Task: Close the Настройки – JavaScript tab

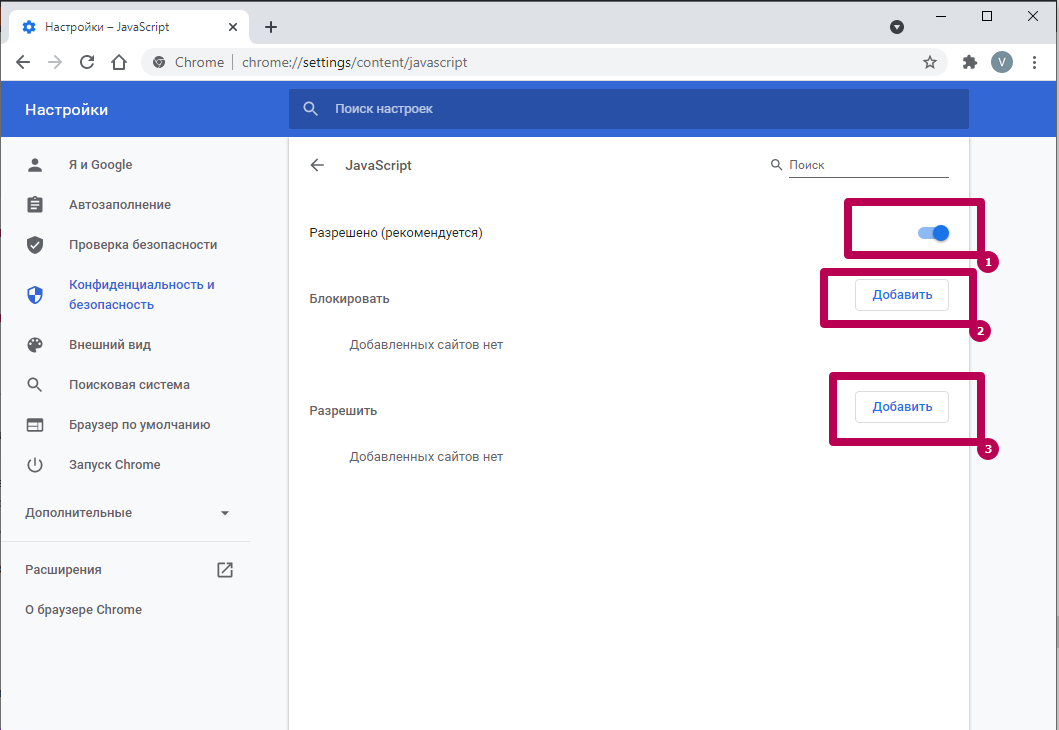Action: (x=233, y=27)
